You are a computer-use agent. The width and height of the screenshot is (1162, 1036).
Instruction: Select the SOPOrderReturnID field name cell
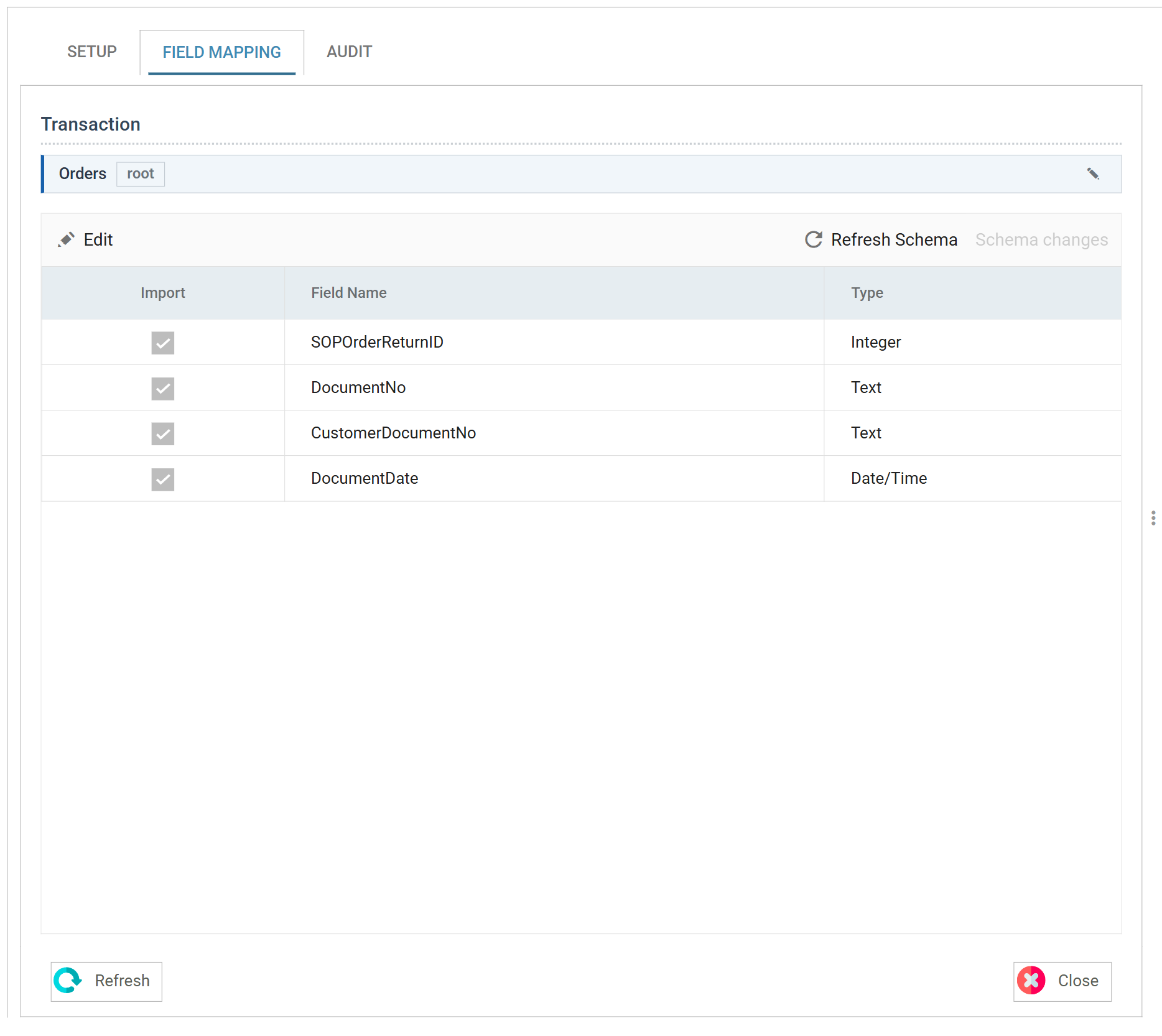click(554, 342)
